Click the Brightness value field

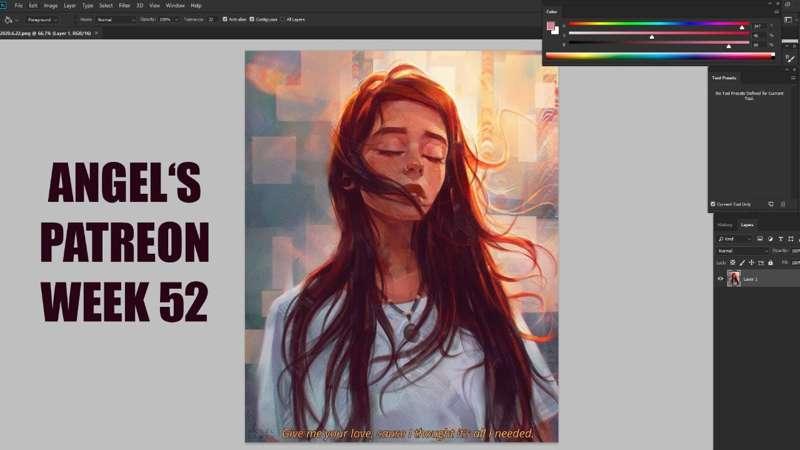(x=758, y=45)
